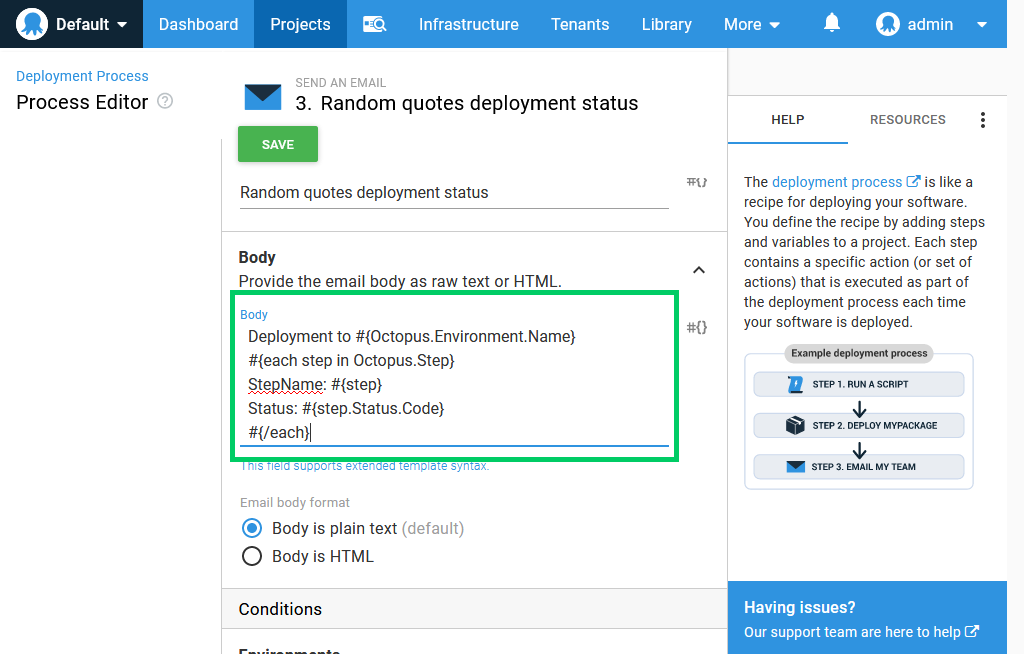Click the help question mark beside Process Editor

[x=165, y=101]
